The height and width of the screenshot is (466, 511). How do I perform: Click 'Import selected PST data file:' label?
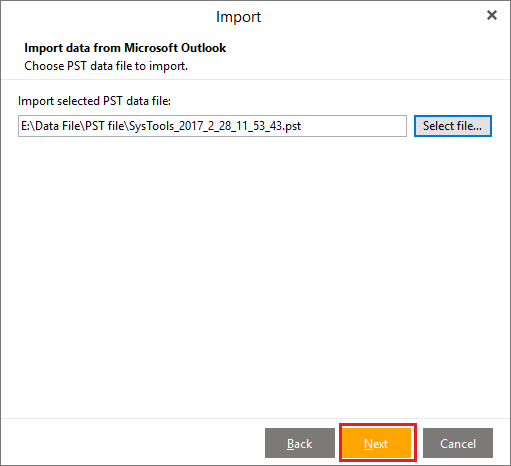click(x=94, y=101)
